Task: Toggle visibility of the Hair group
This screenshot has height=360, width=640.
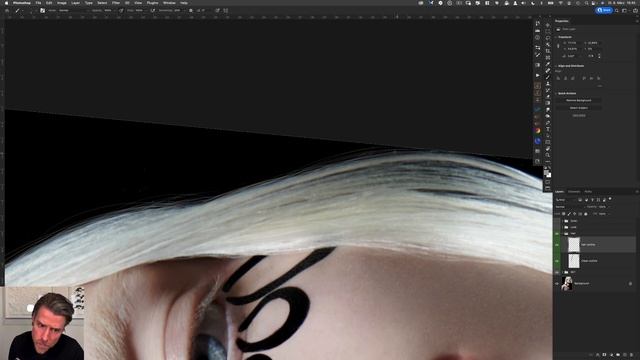Action: click(x=557, y=233)
